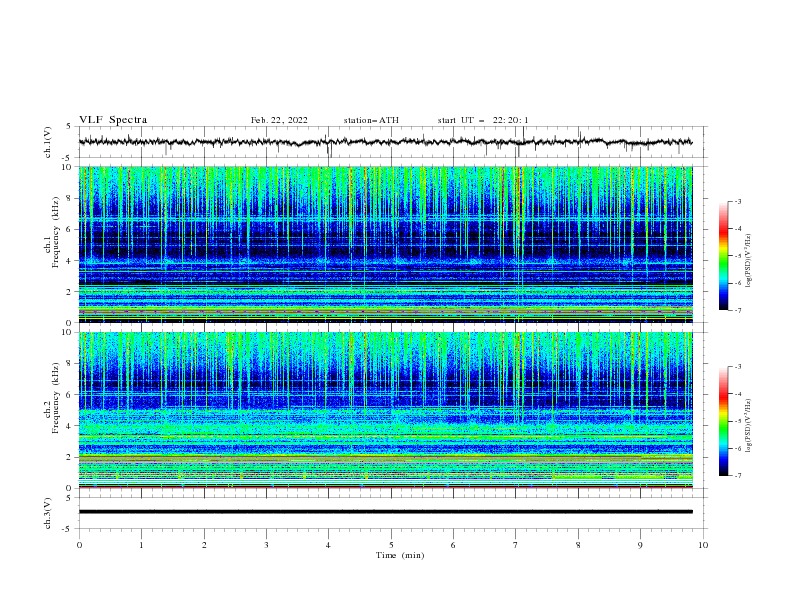Click time axis tick label "2"
Image resolution: width=792 pixels, height=612 pixels.
pyautogui.click(x=204, y=545)
